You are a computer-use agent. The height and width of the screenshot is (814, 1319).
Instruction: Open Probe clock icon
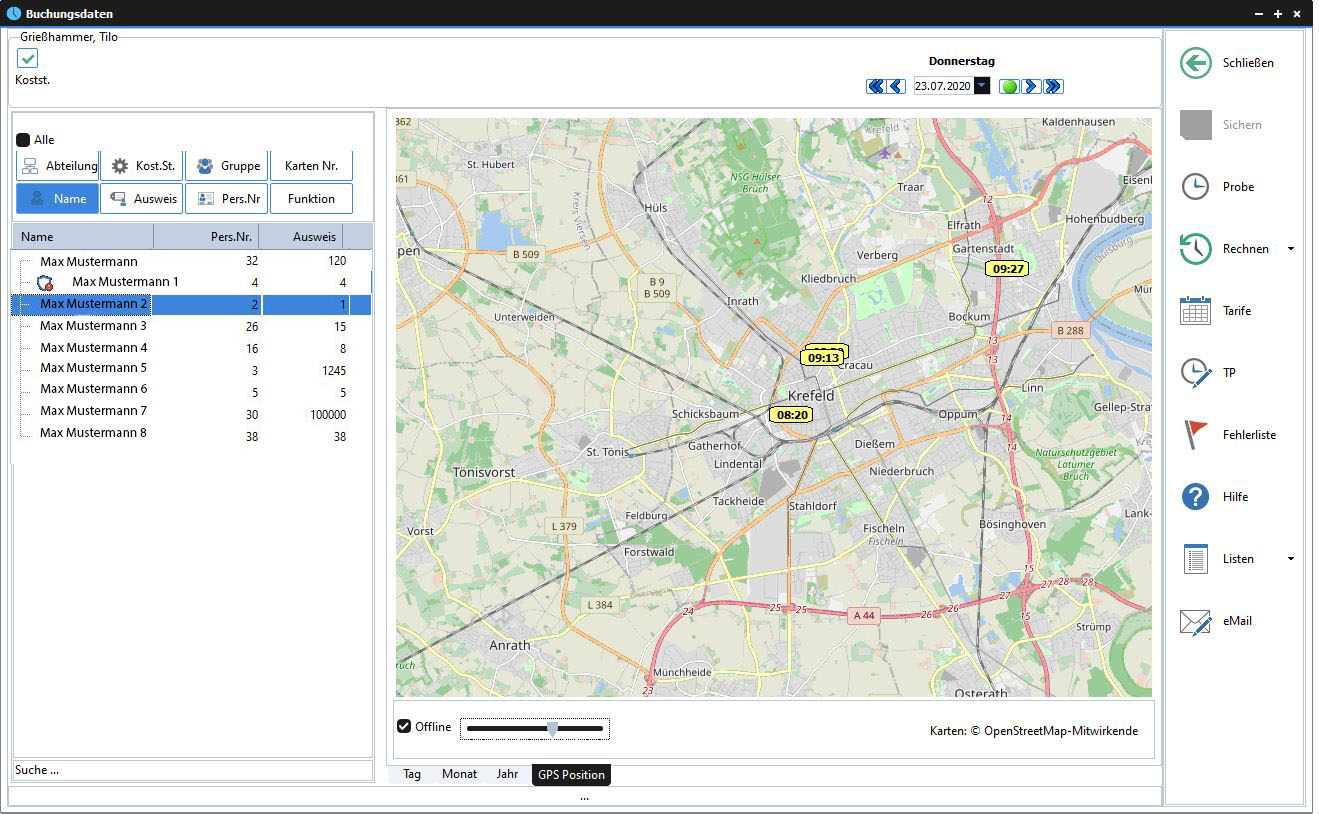click(x=1196, y=187)
